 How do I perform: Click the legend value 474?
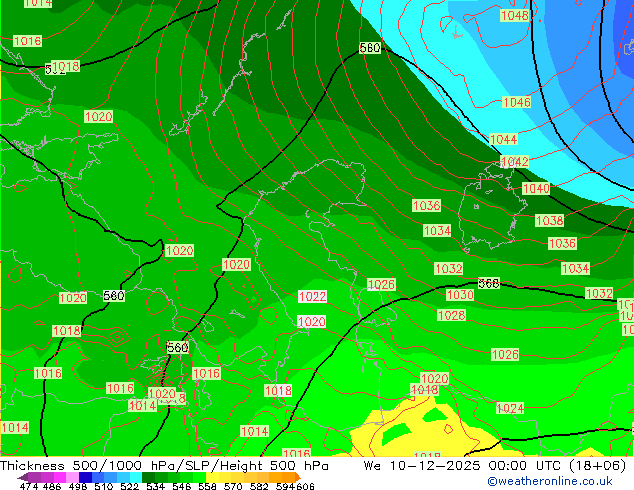(29, 486)
